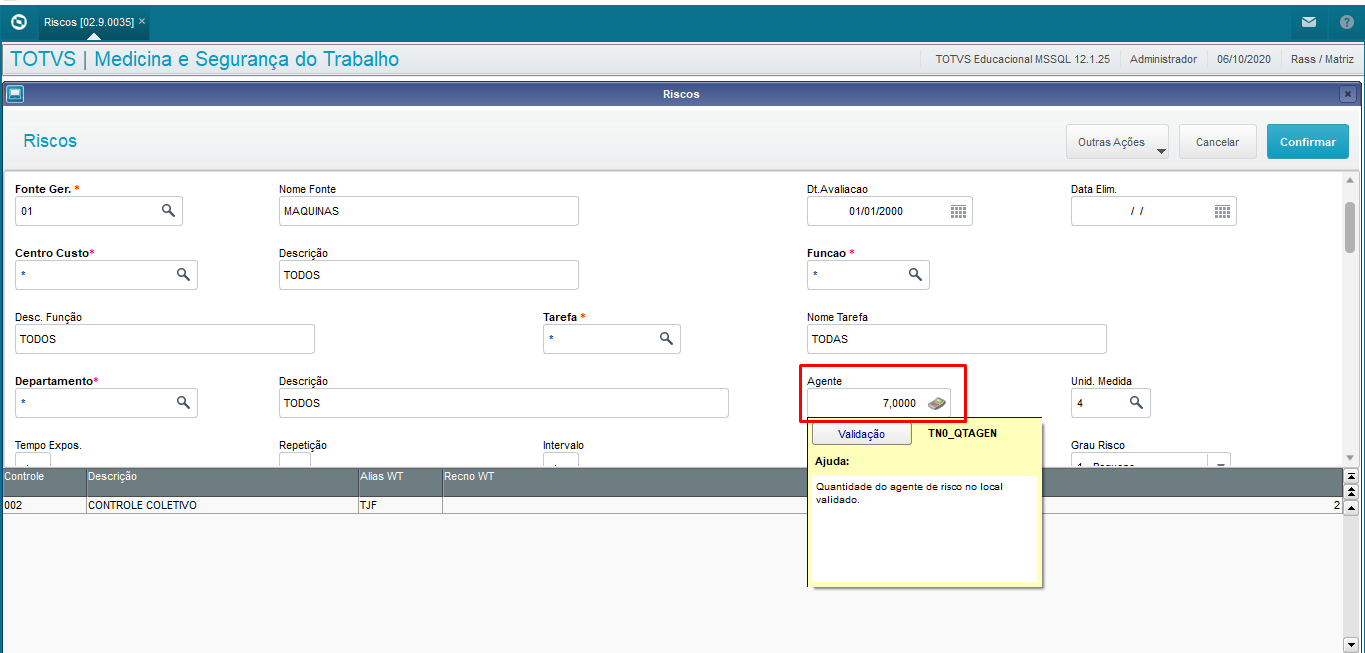Click Administrador in header bar
This screenshot has width=1365, height=653.
coord(1163,59)
